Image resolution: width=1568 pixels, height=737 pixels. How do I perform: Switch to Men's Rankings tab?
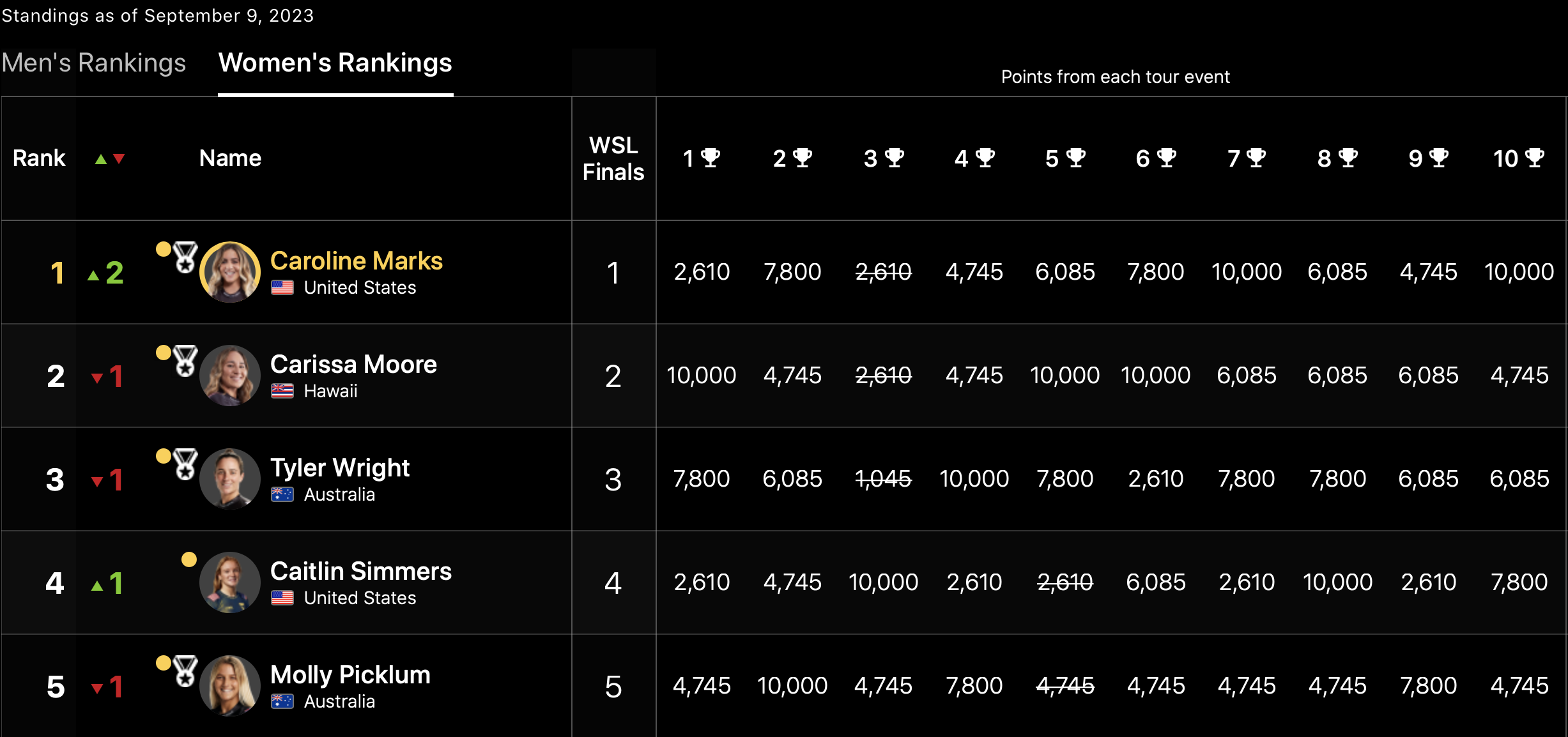click(94, 63)
